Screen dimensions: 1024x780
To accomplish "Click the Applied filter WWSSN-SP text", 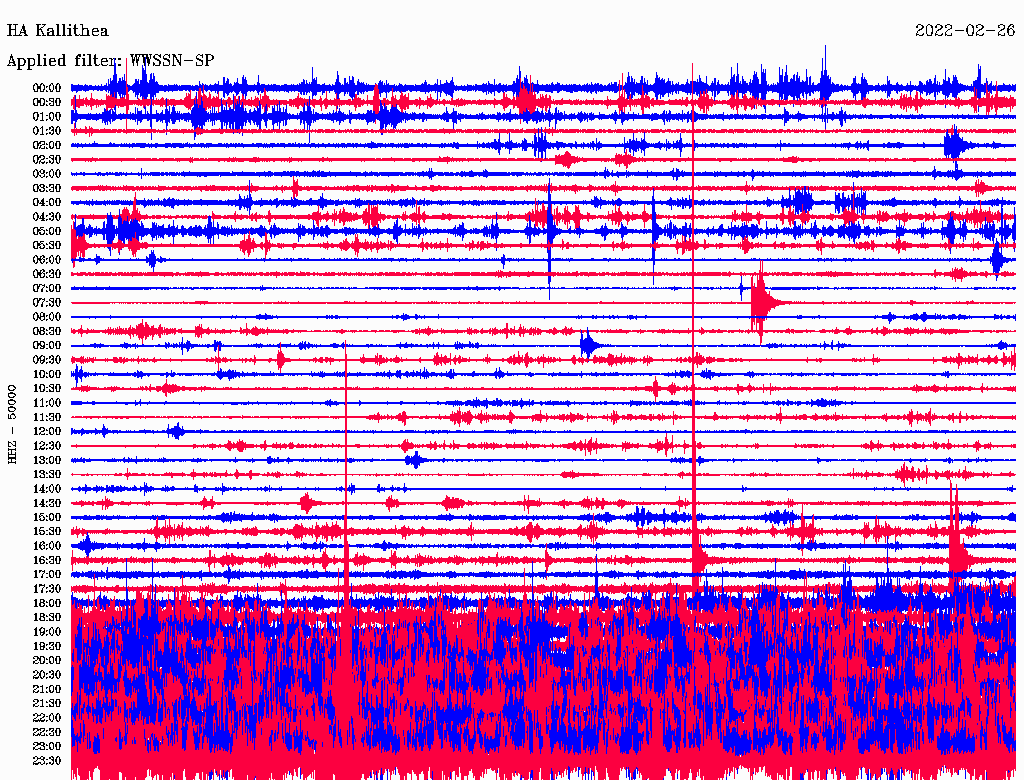I will tap(110, 61).
